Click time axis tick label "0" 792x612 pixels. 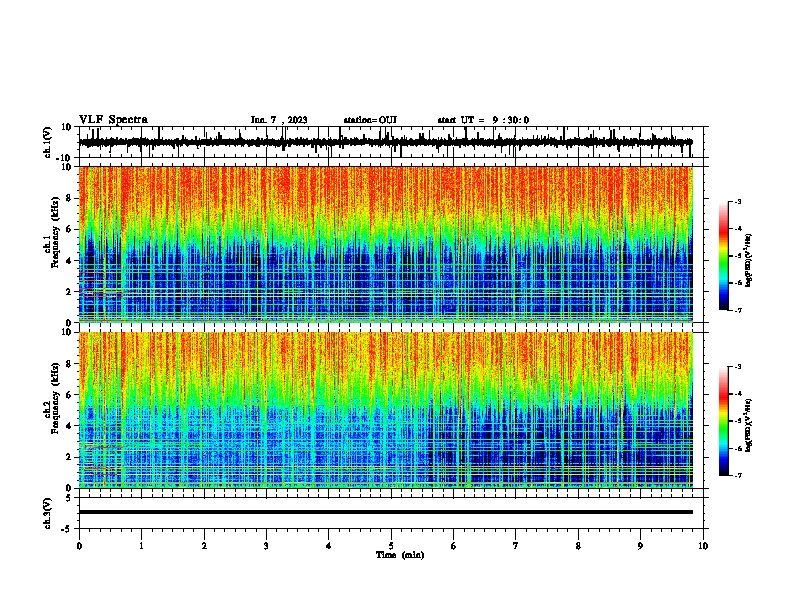pyautogui.click(x=79, y=546)
